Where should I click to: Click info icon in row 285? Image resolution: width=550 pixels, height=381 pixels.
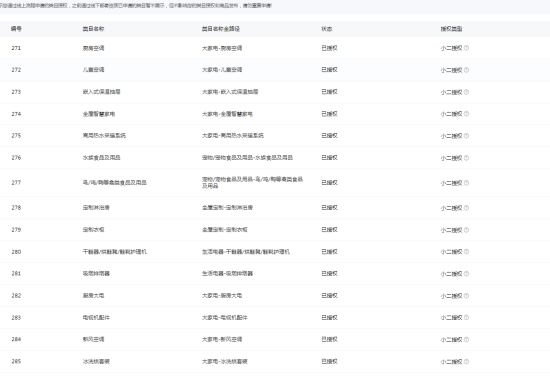(466, 361)
